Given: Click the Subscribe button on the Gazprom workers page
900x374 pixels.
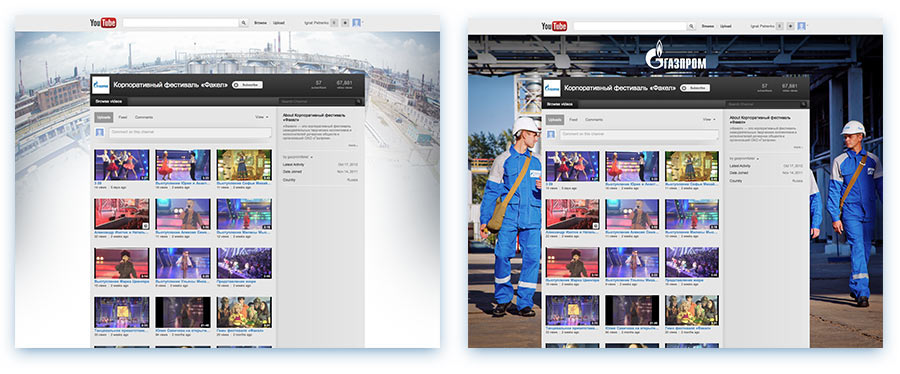Looking at the screenshot, I should coord(695,88).
